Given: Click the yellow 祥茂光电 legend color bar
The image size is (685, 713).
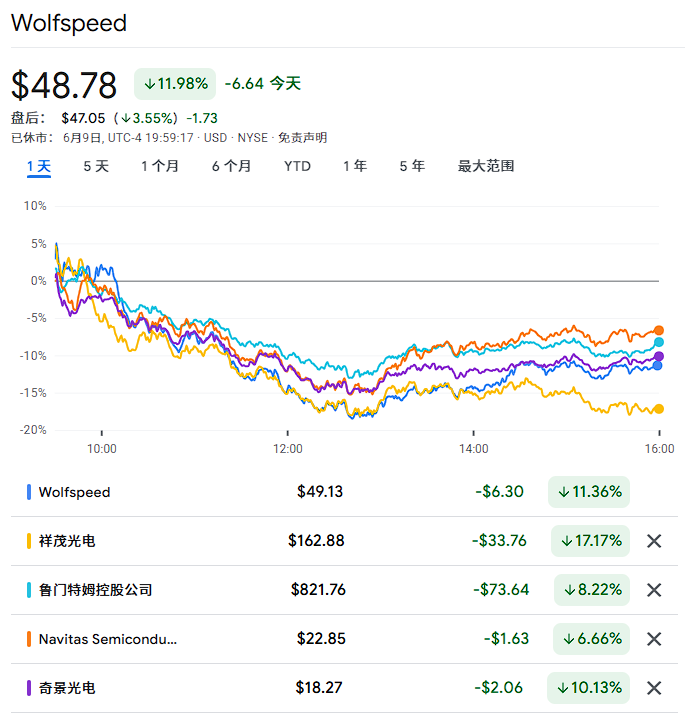Looking at the screenshot, I should coord(29,541).
